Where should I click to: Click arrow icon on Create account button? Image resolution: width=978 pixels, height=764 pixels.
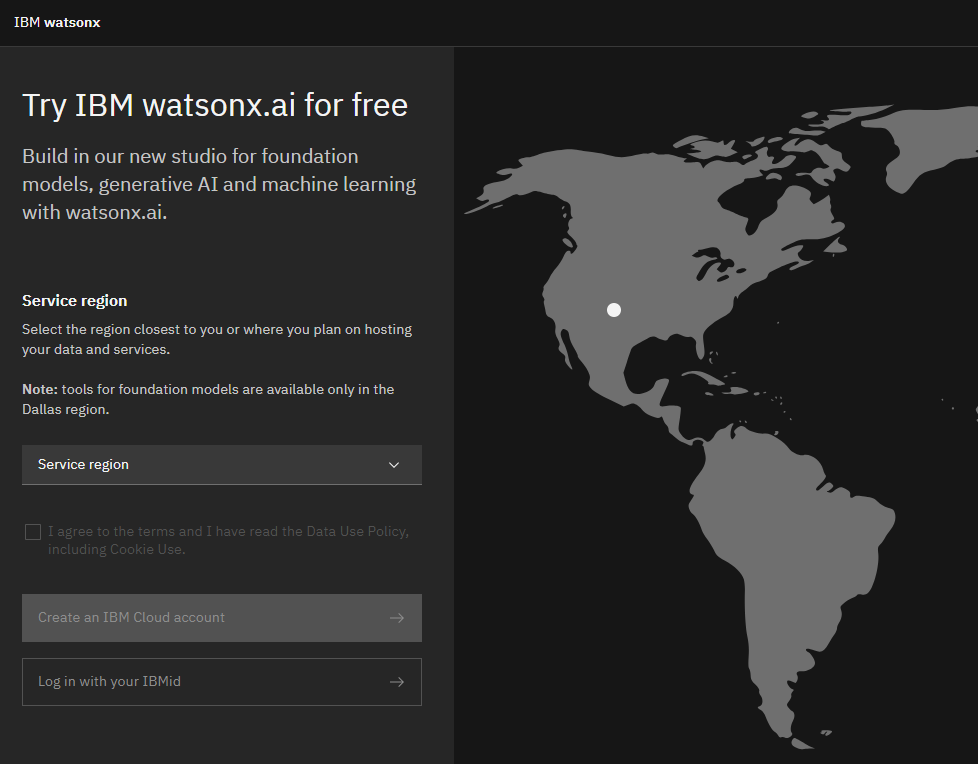tap(397, 618)
